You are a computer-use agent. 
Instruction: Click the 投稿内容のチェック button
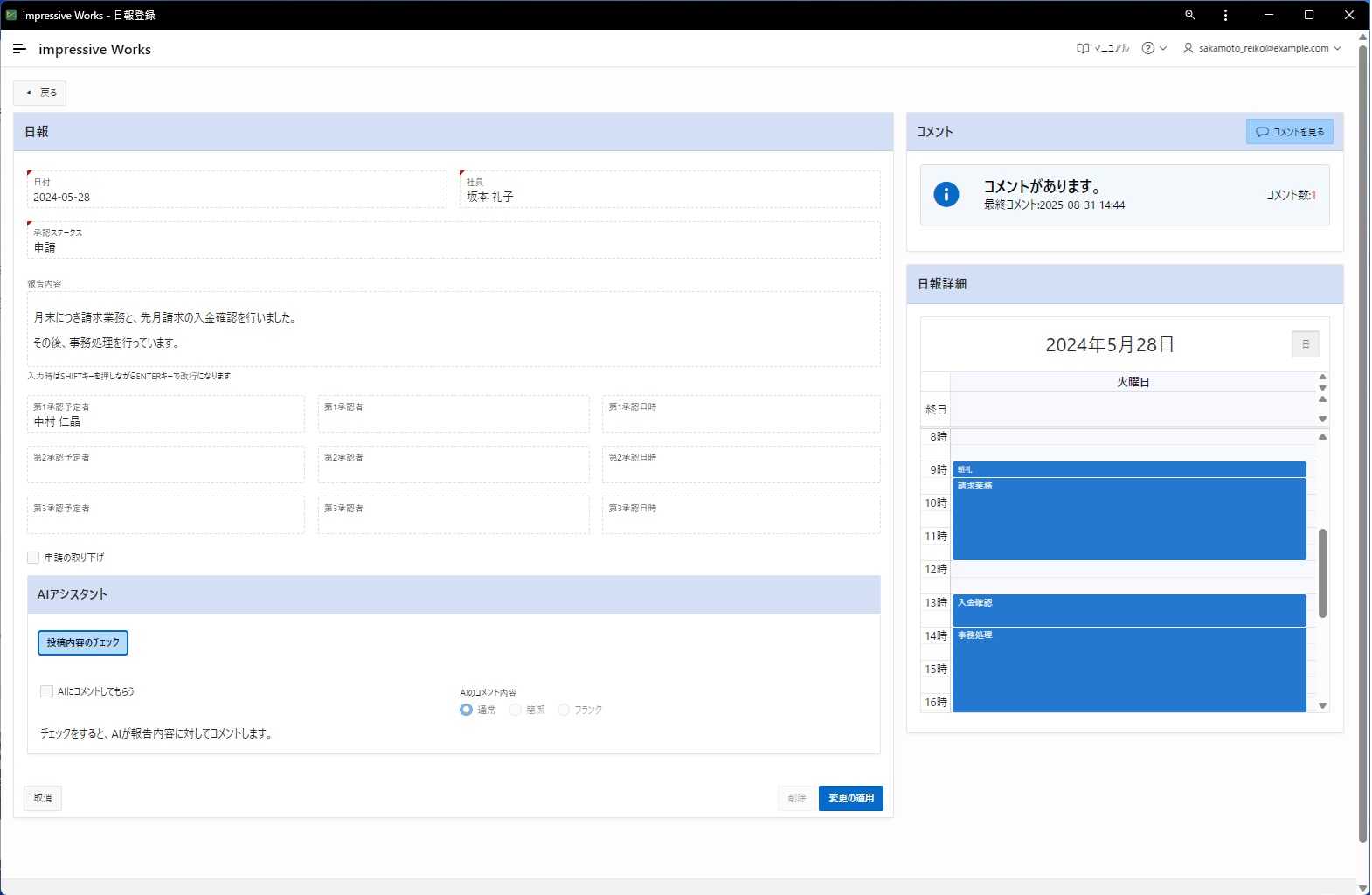click(x=83, y=642)
